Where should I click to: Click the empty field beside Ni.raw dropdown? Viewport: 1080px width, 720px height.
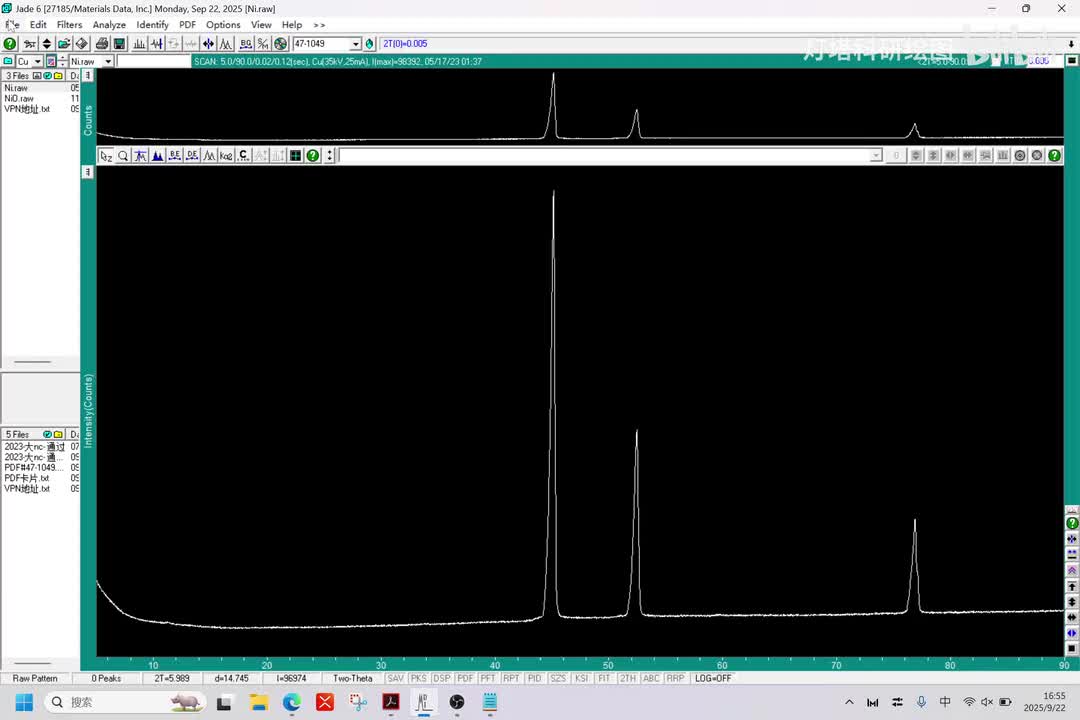pos(154,61)
